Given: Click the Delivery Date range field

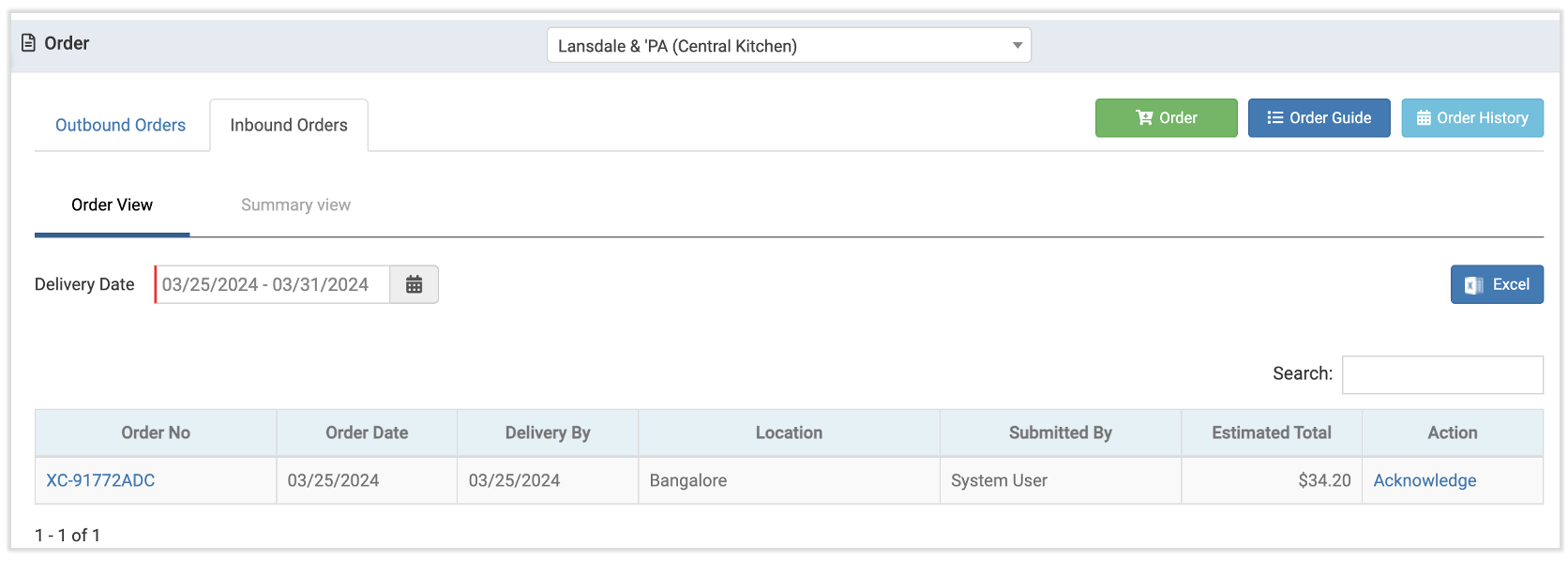Looking at the screenshot, I should point(272,284).
